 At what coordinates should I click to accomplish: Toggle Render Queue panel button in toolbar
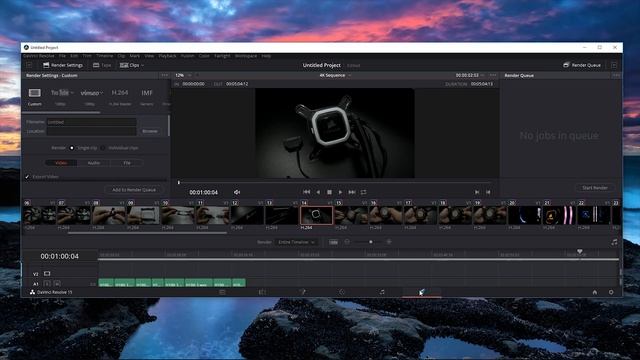[x=582, y=65]
